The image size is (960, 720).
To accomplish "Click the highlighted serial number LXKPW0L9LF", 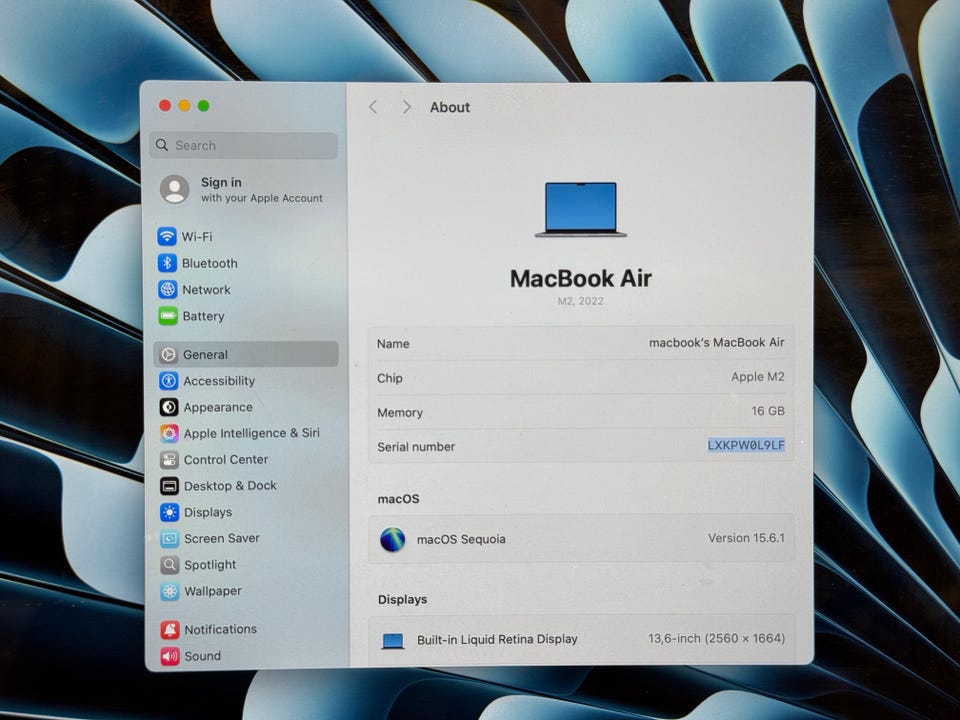I will (x=746, y=445).
